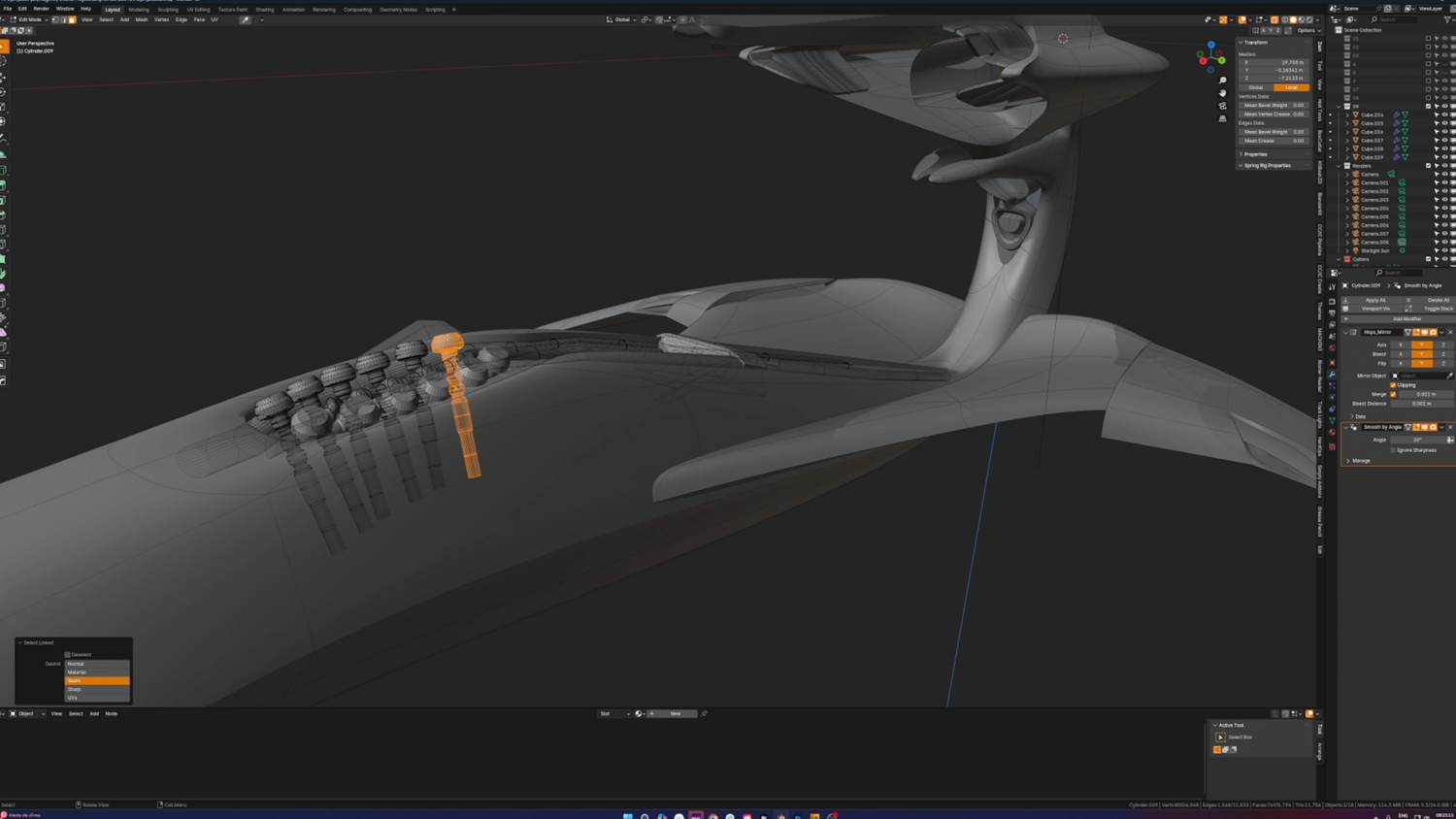Open the Modifiers wrench properties tab
This screenshot has height=819, width=1456.
(x=1332, y=374)
